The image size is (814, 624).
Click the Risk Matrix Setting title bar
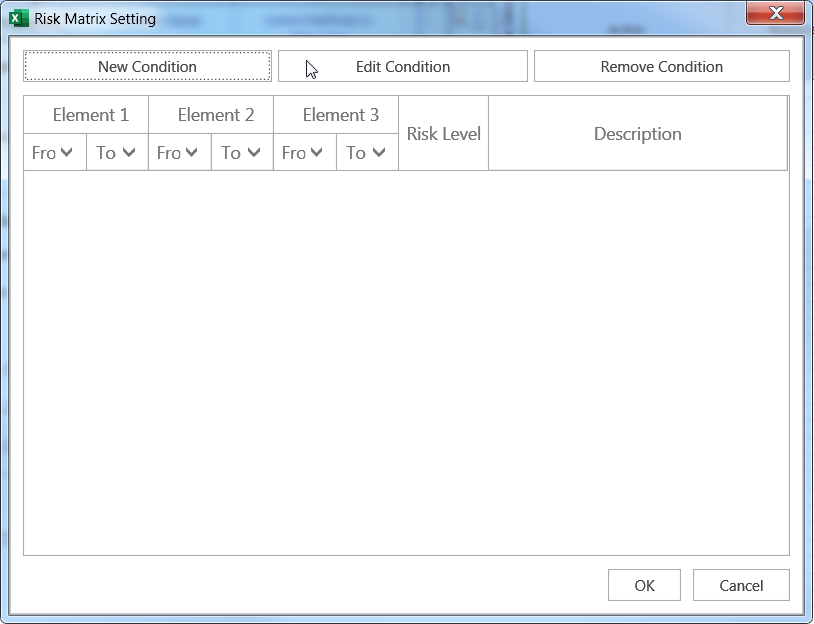tap(400, 18)
